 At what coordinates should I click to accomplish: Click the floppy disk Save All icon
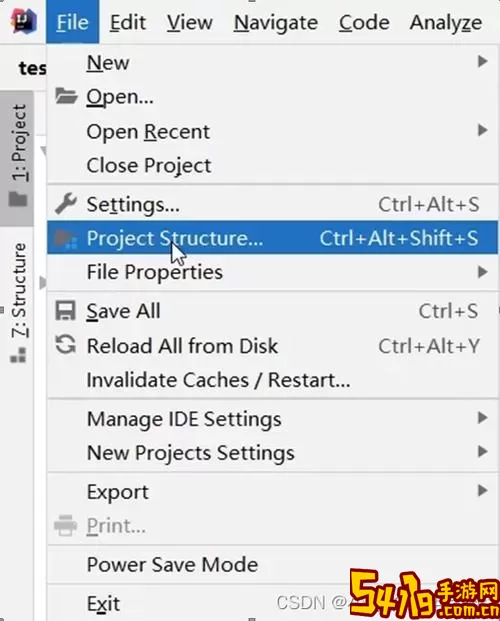[65, 311]
